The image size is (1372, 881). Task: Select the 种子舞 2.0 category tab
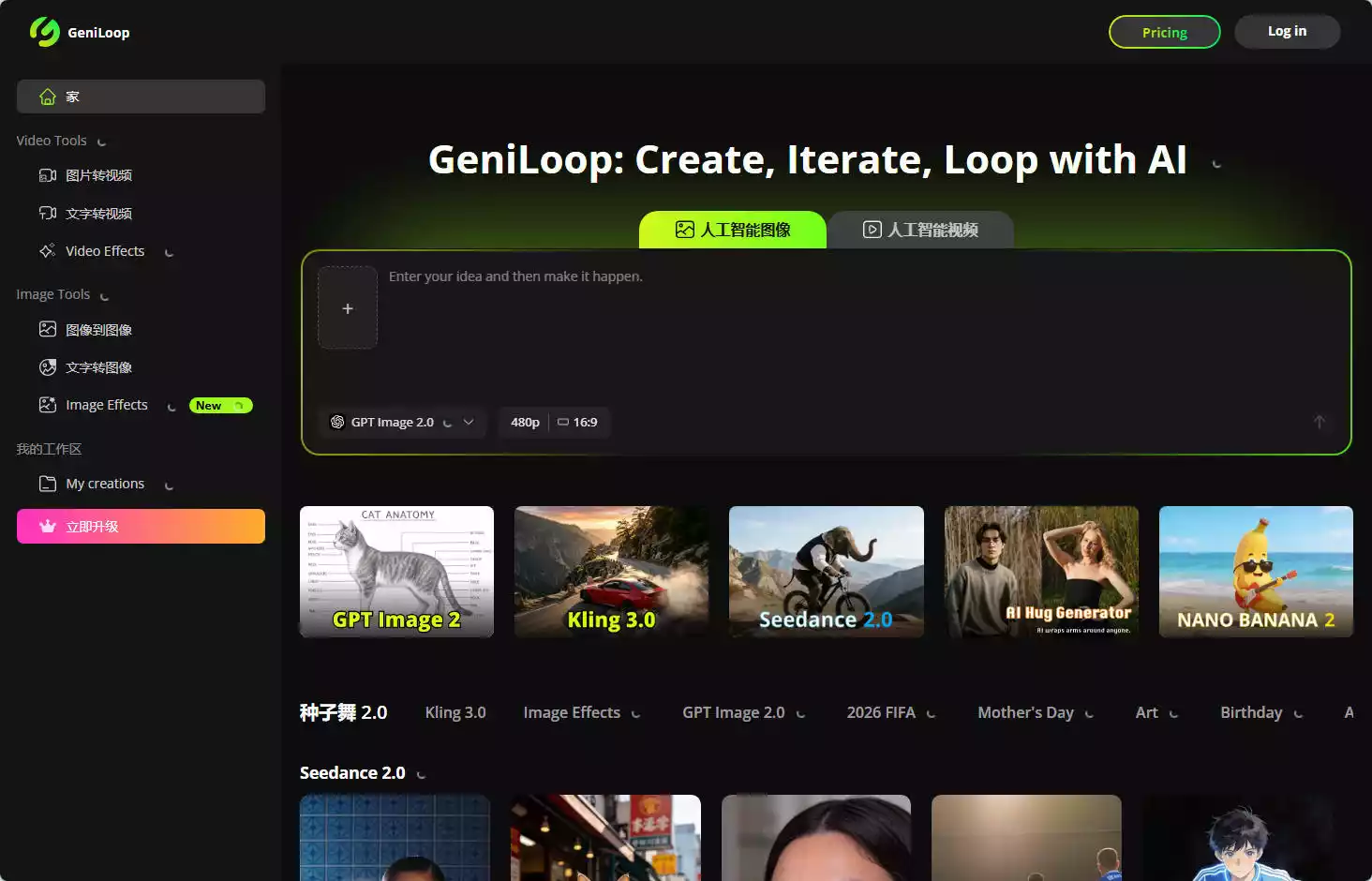[x=344, y=712]
